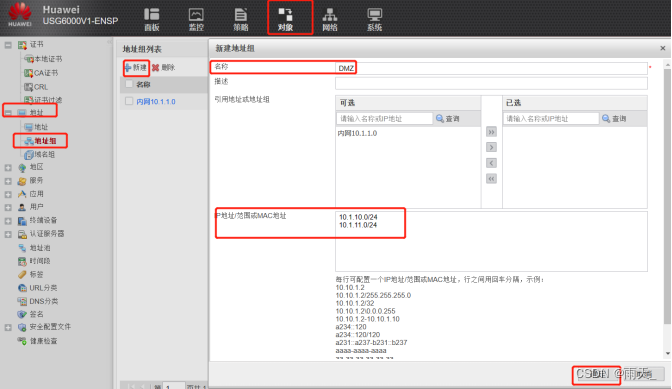Expand the 地区 region node
Viewport: 672px width, 389px height.
8,168
